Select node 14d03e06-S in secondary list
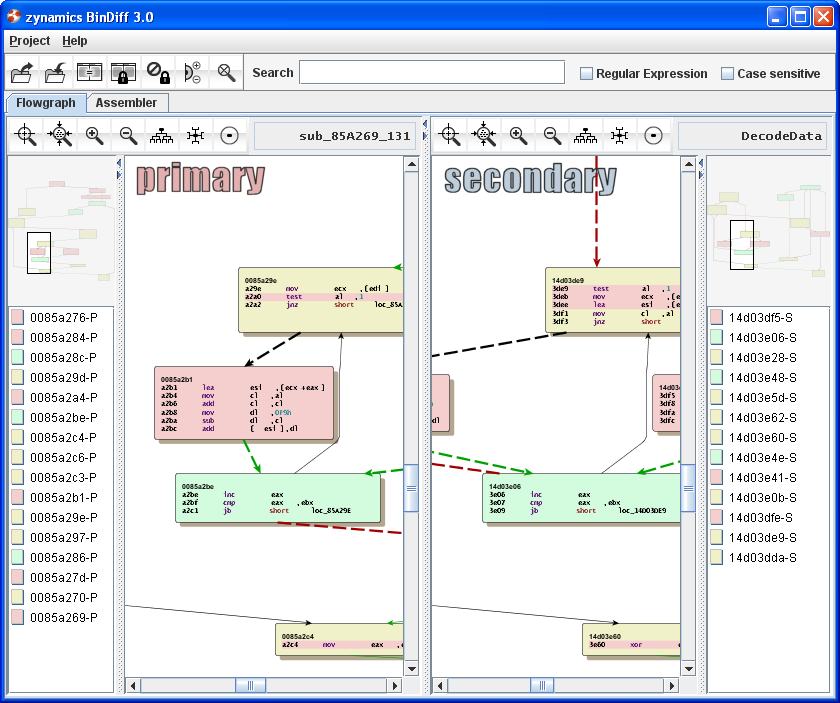The height and width of the screenshot is (703, 840). coord(762,337)
